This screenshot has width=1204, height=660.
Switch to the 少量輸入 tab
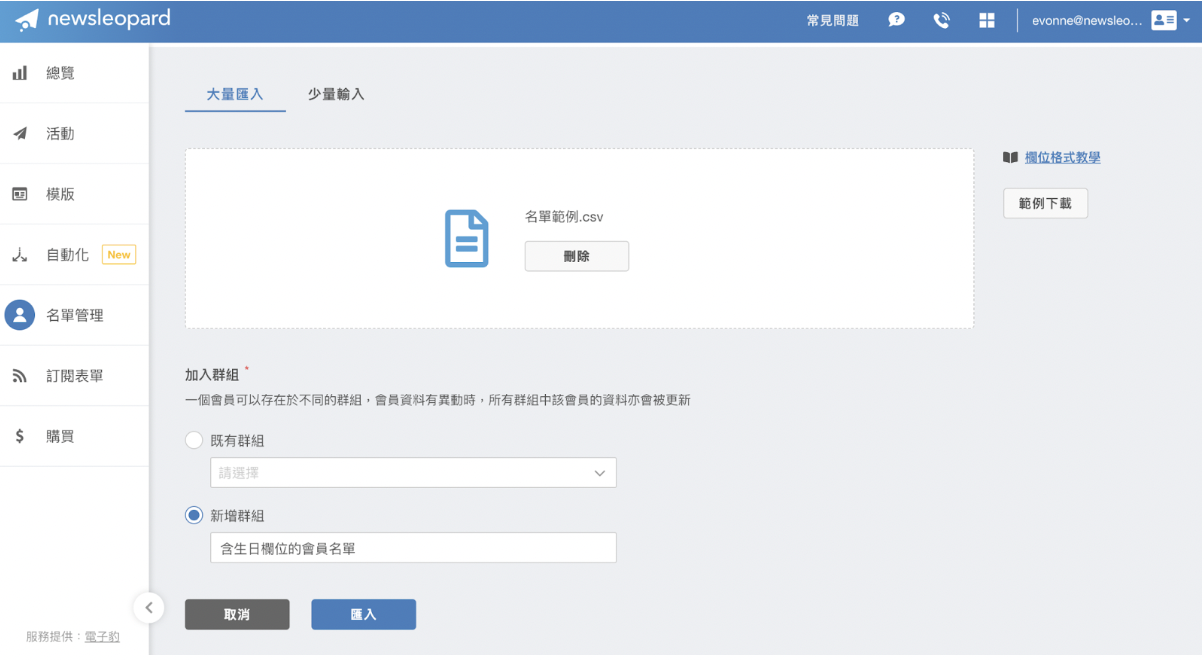tap(336, 95)
